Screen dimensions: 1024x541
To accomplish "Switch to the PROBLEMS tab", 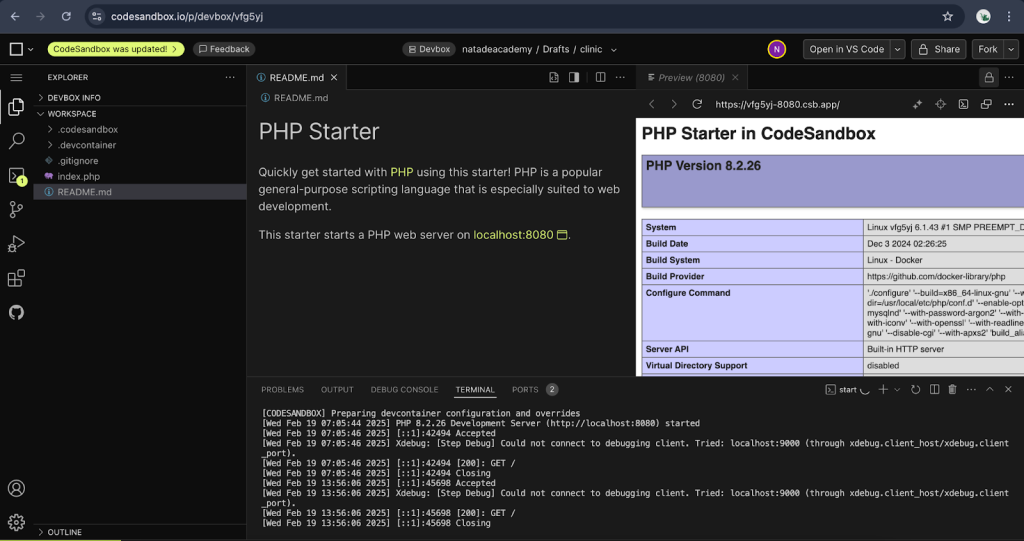I will (283, 389).
